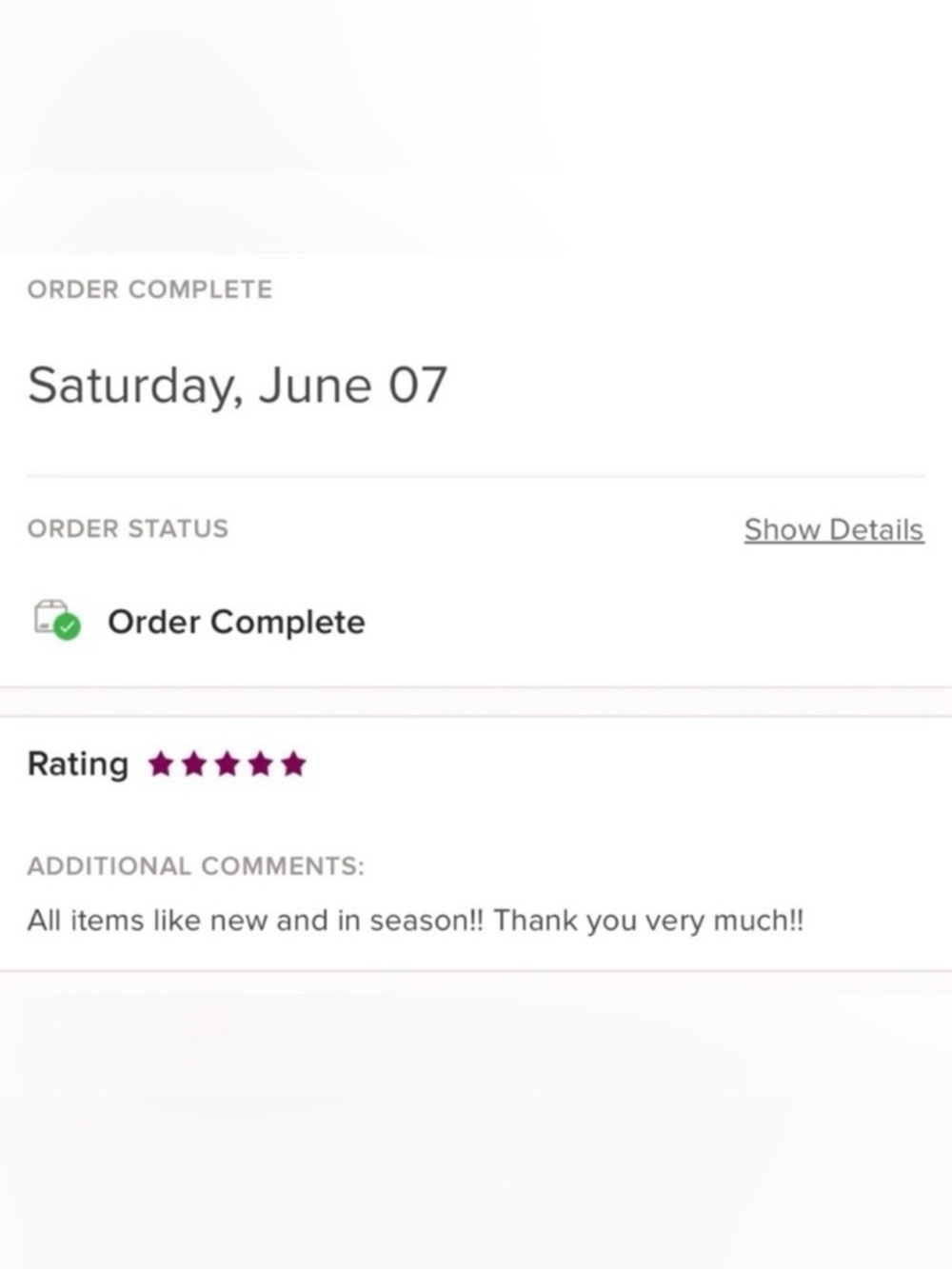The image size is (952, 1269).
Task: Click the ORDER STATUS section label
Action: click(x=128, y=528)
